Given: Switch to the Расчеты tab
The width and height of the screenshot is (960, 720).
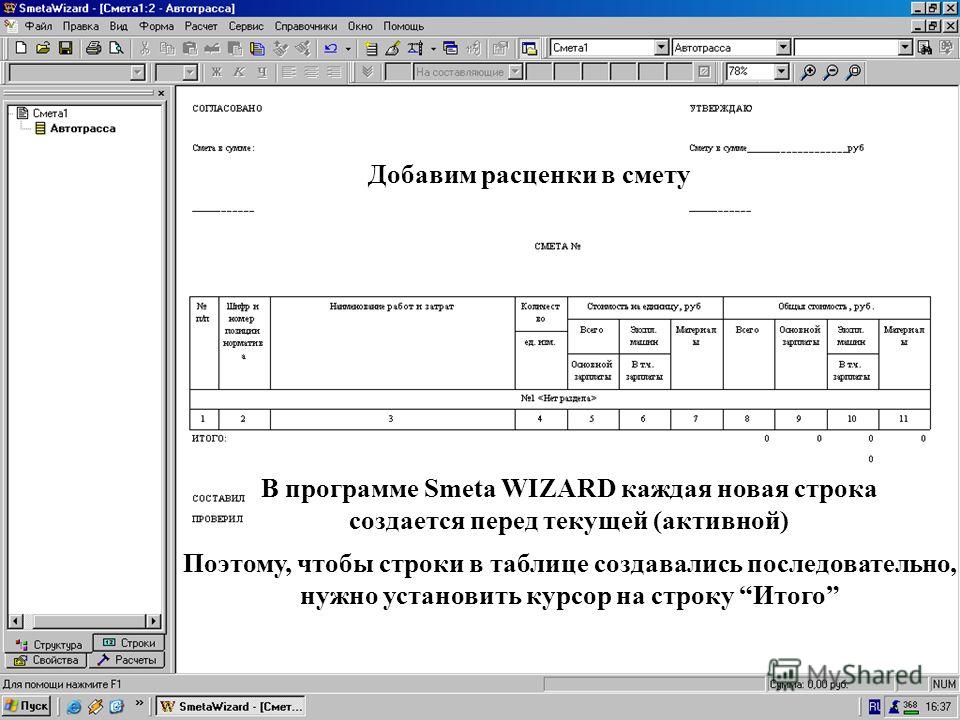Looking at the screenshot, I should click(127, 660).
